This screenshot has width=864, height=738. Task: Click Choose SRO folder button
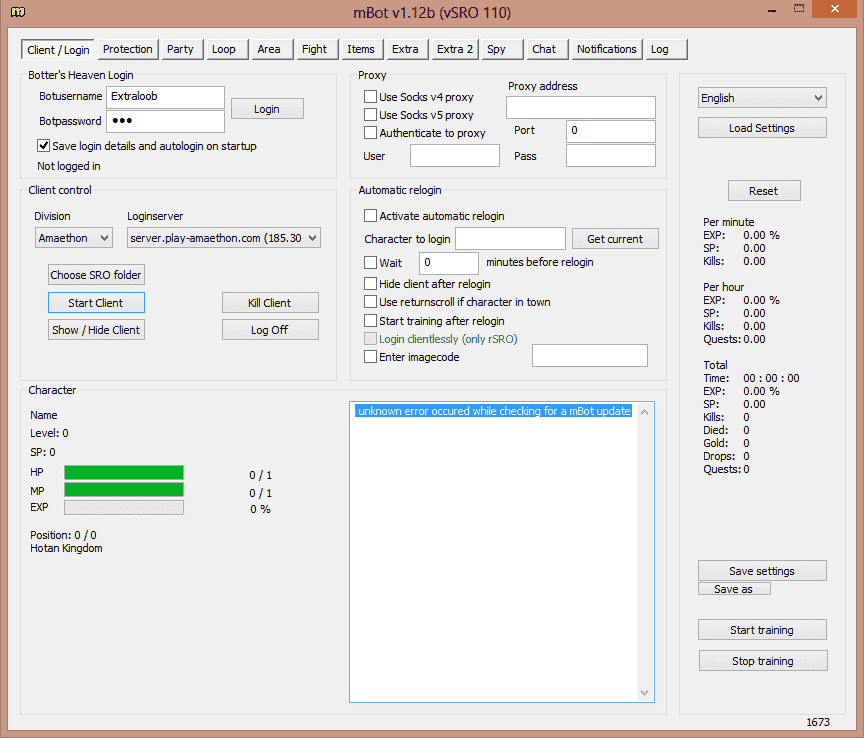click(x=96, y=274)
